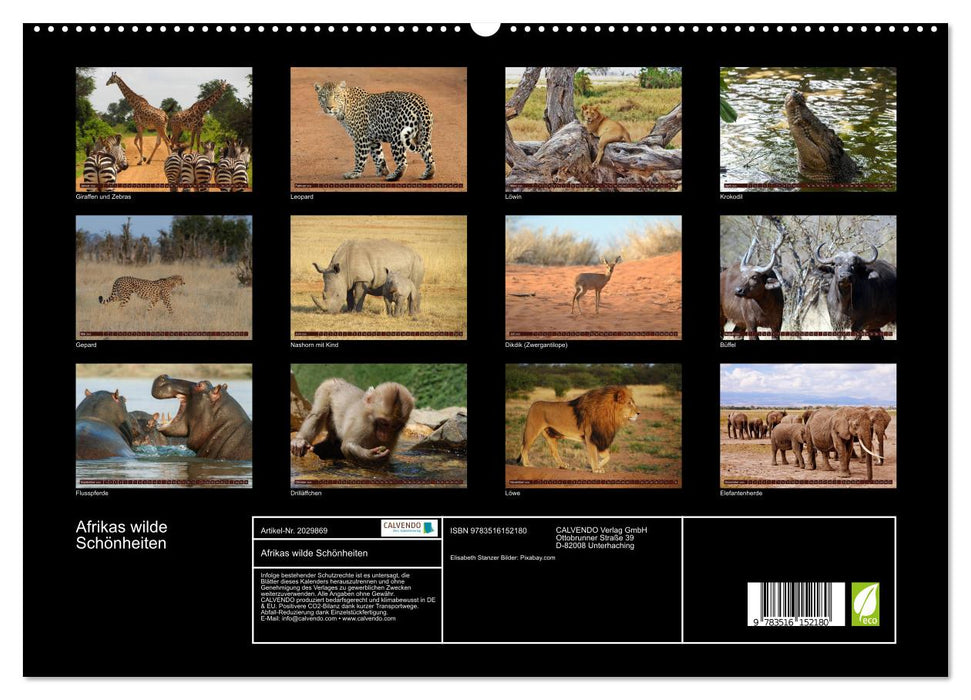Select the Giraffen und Zebras thumbnail

pyautogui.click(x=164, y=127)
